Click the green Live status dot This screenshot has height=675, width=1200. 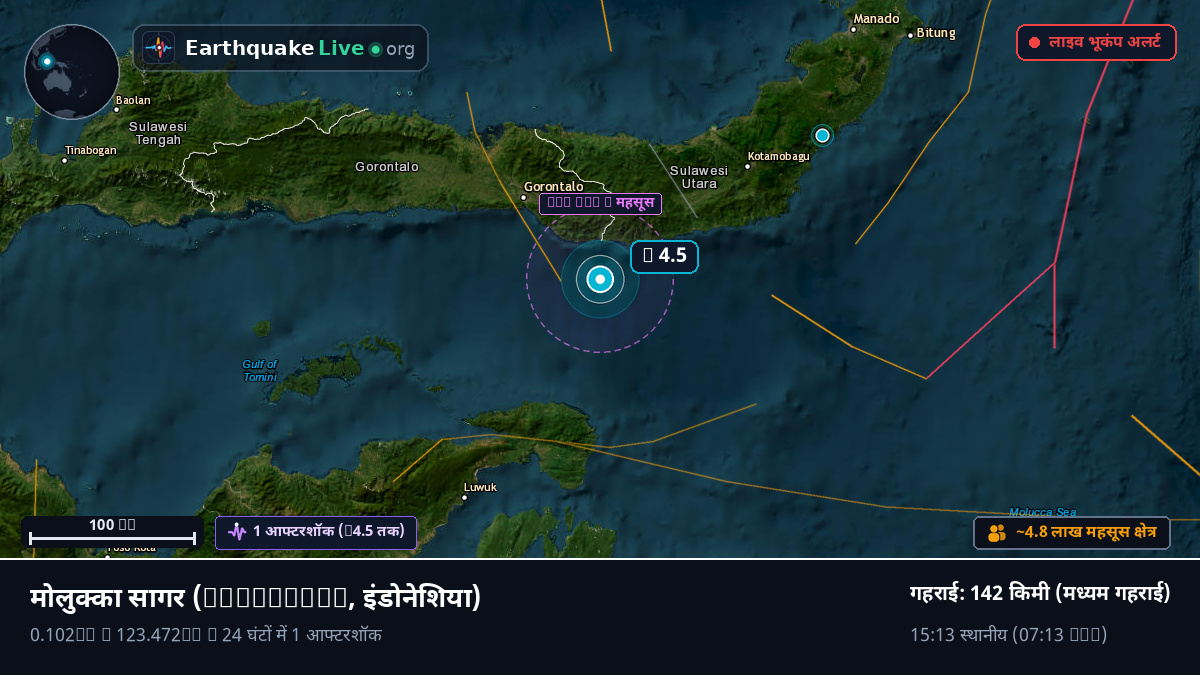[x=375, y=49]
